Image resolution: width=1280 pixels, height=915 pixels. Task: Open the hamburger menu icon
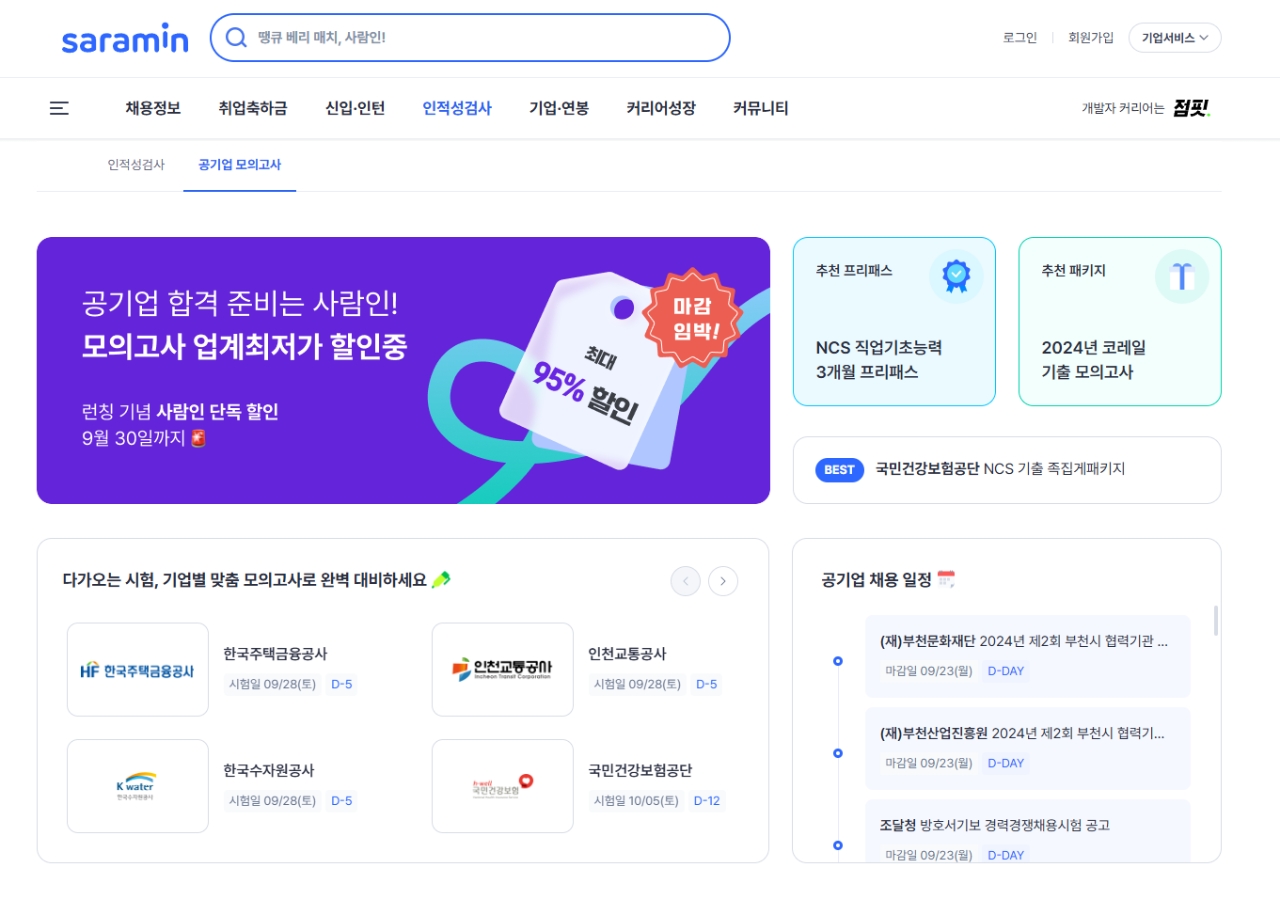[59, 108]
